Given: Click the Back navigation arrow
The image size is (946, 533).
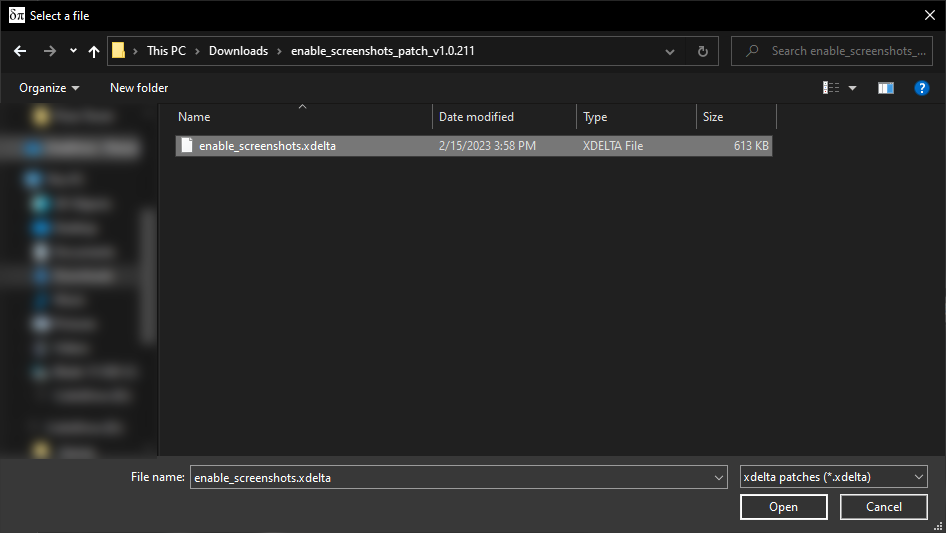Looking at the screenshot, I should click(x=22, y=51).
